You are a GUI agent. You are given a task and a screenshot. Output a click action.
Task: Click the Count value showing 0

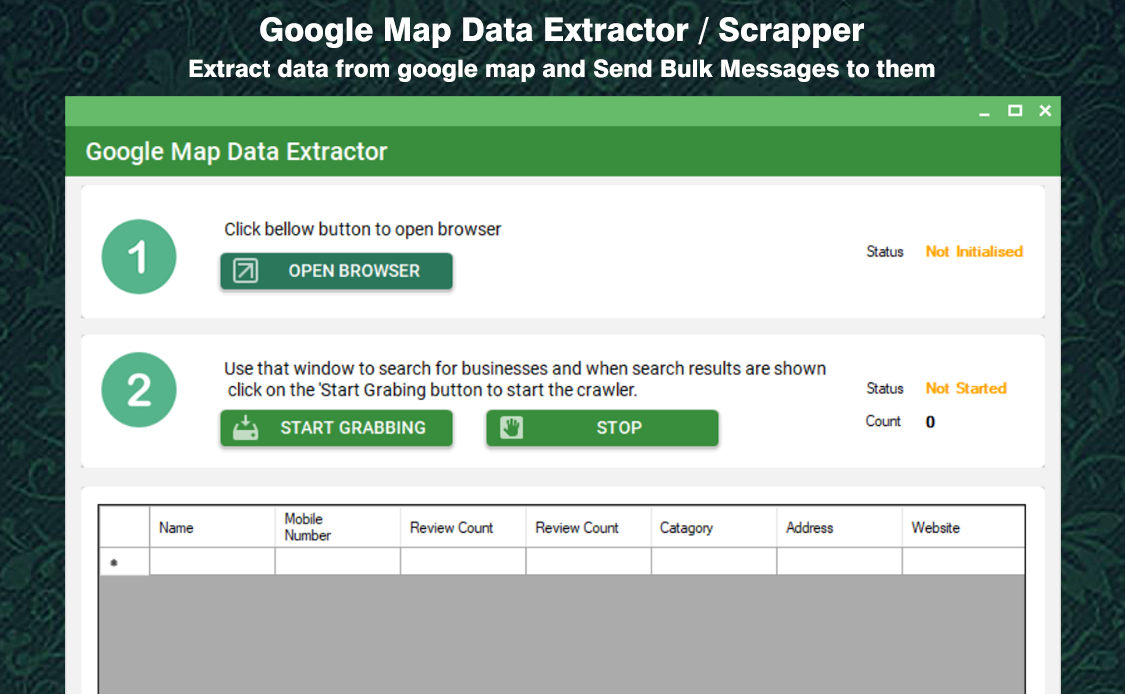[930, 421]
